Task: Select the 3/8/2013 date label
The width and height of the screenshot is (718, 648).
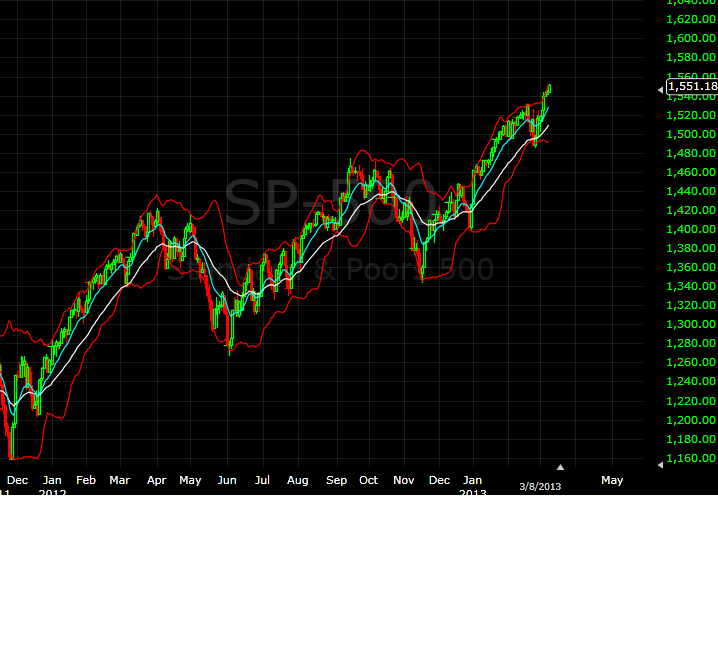Action: click(540, 486)
